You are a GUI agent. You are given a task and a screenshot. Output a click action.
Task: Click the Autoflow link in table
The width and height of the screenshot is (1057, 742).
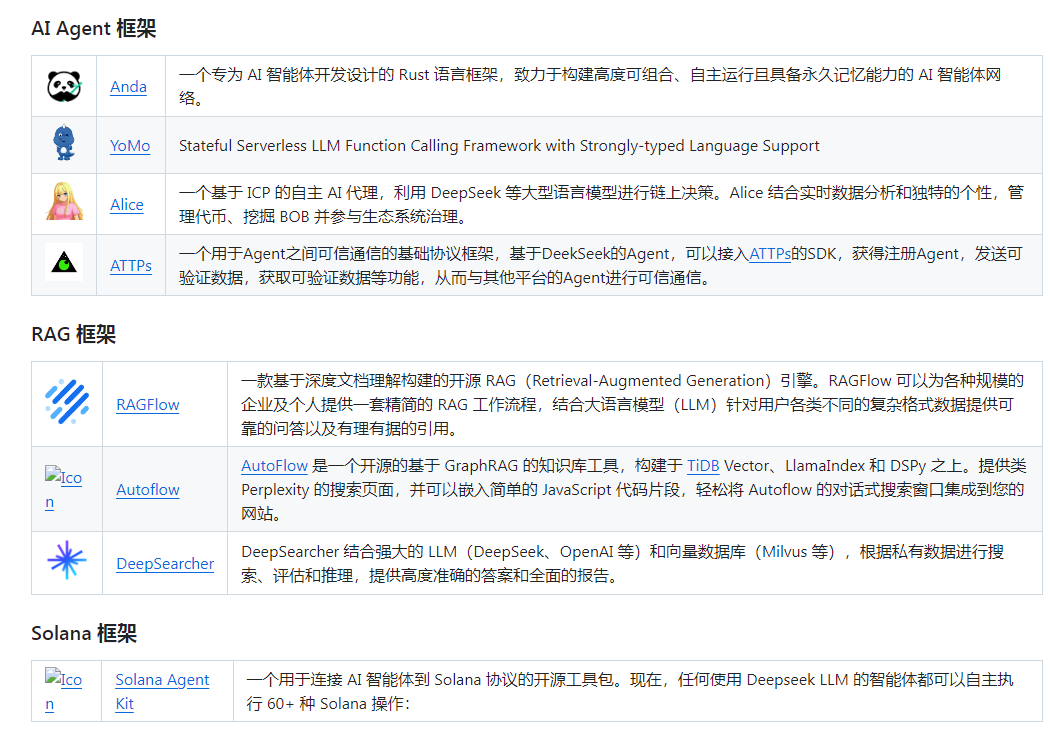pos(147,489)
